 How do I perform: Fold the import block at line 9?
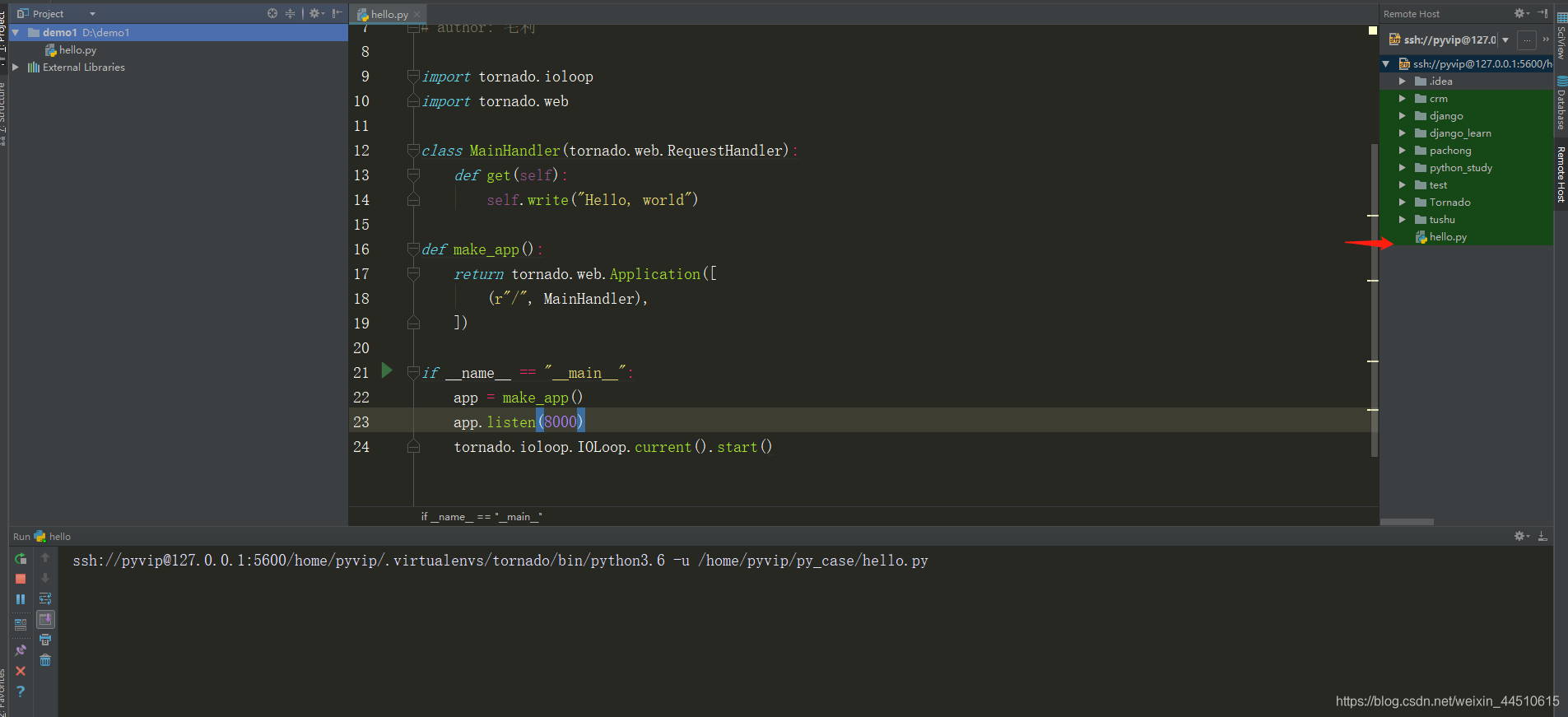413,76
